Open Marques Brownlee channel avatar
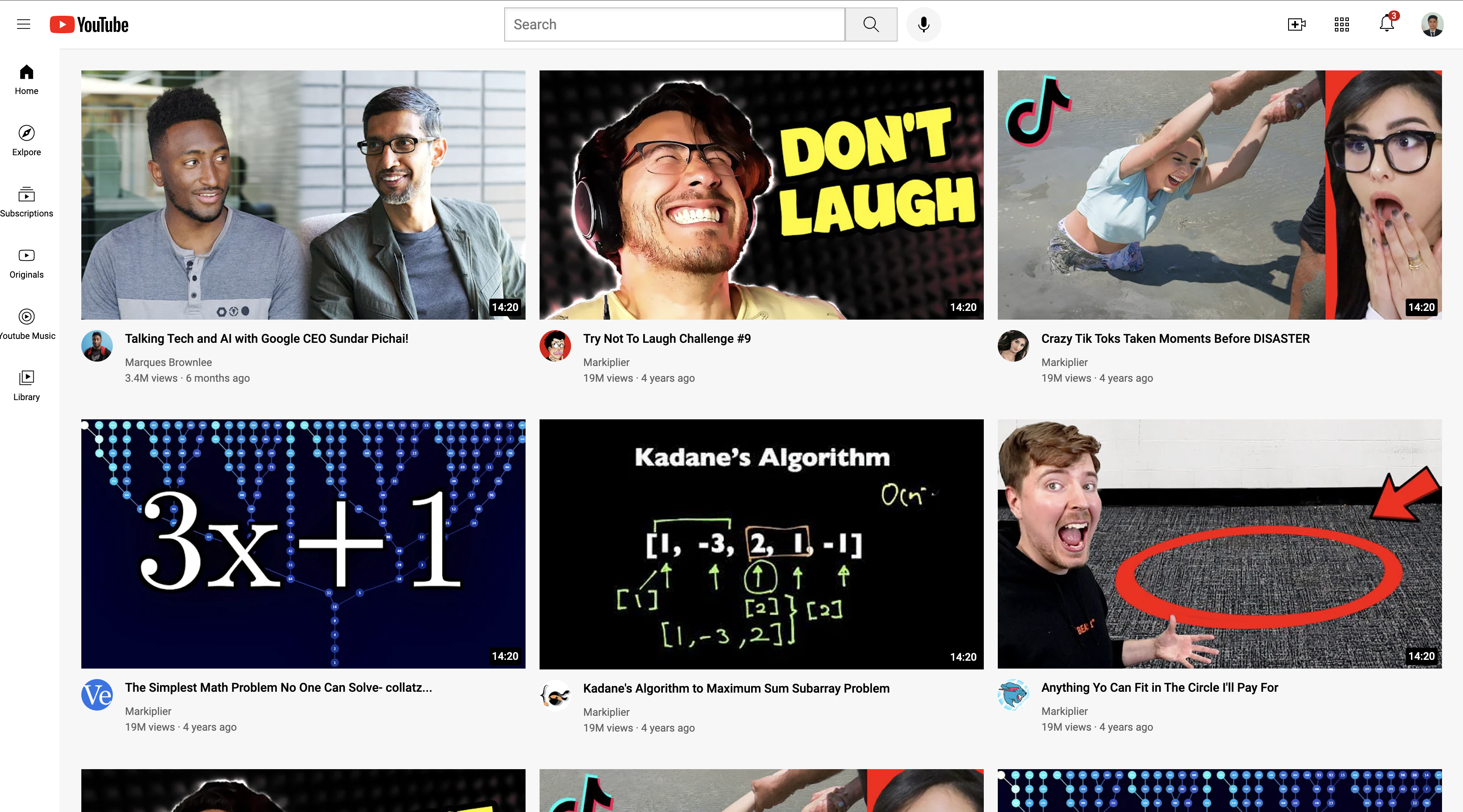 pos(97,346)
